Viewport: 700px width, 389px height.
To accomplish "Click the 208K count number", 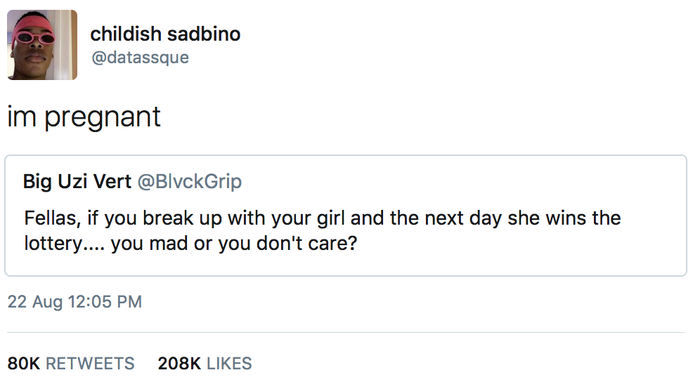I will point(179,364).
